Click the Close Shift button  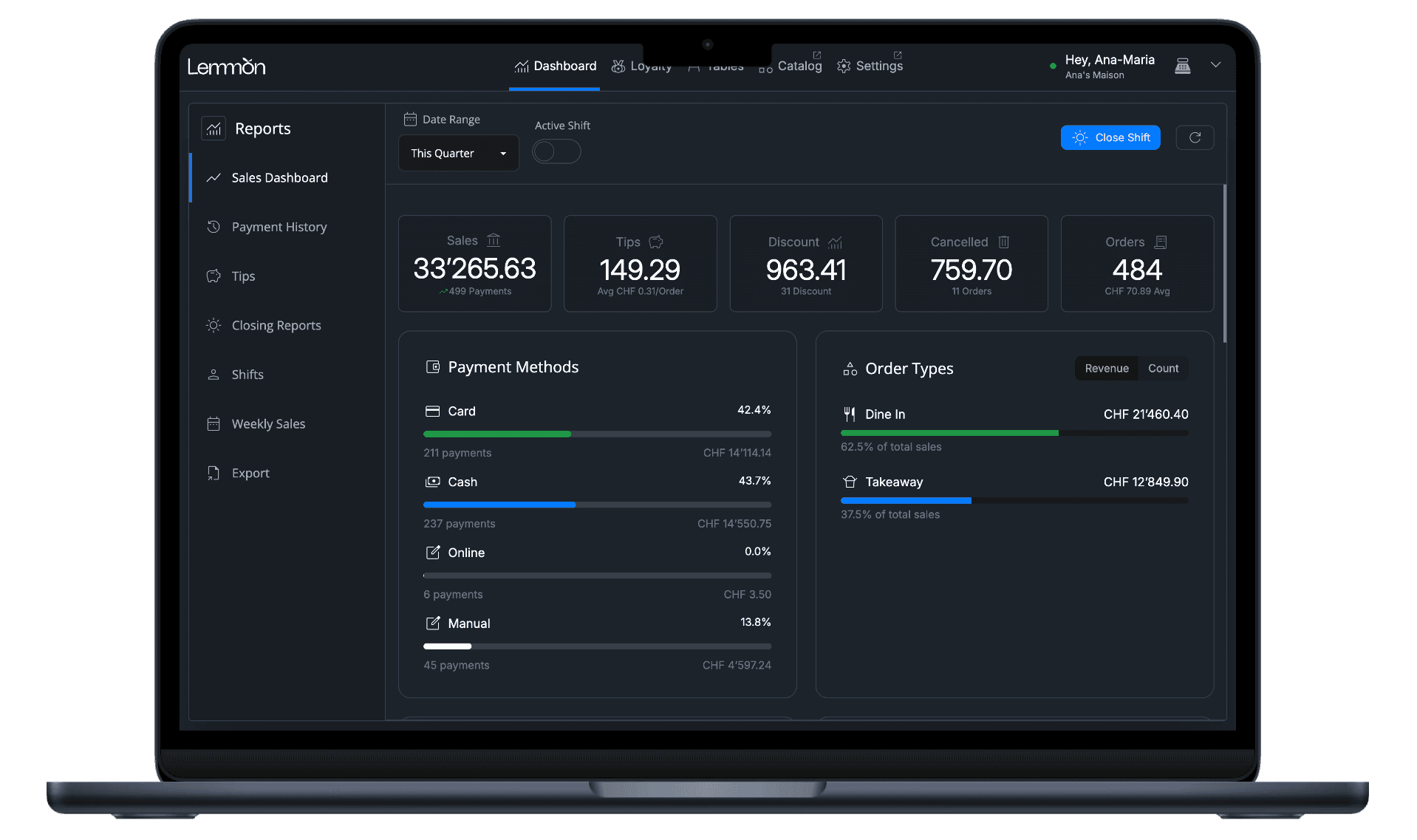click(x=1110, y=138)
